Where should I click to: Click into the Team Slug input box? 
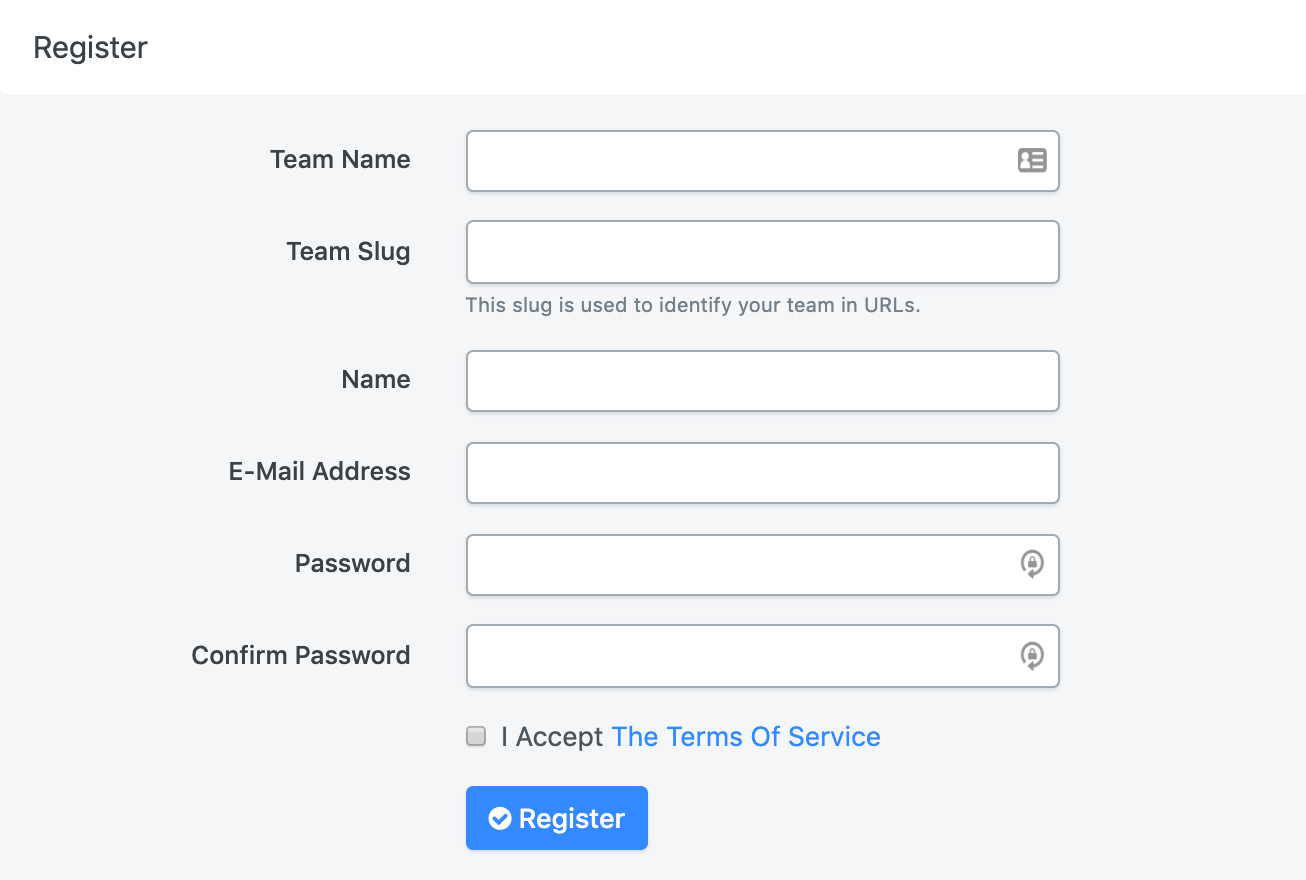762,252
